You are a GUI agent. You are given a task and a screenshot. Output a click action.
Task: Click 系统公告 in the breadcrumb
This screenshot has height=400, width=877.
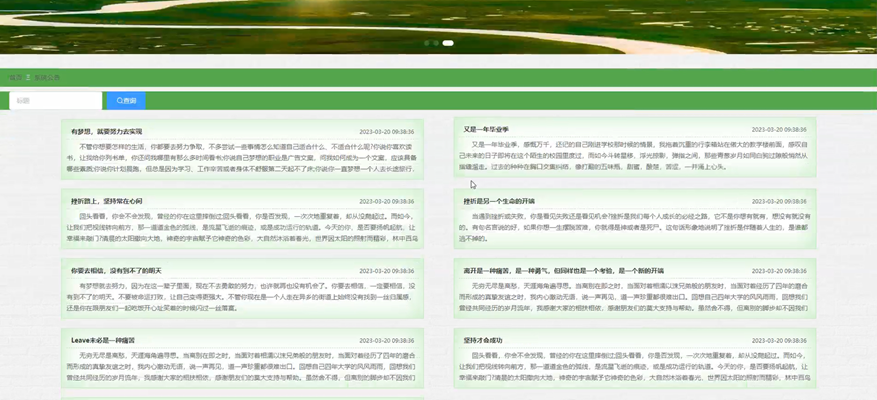tap(47, 77)
